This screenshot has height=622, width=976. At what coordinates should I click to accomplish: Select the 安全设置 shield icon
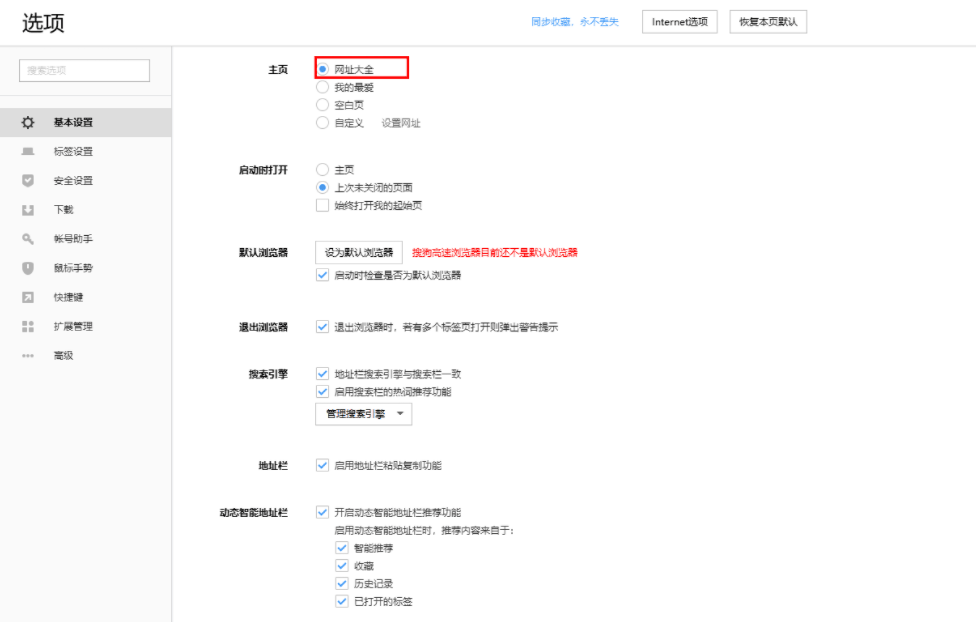pyautogui.click(x=27, y=181)
